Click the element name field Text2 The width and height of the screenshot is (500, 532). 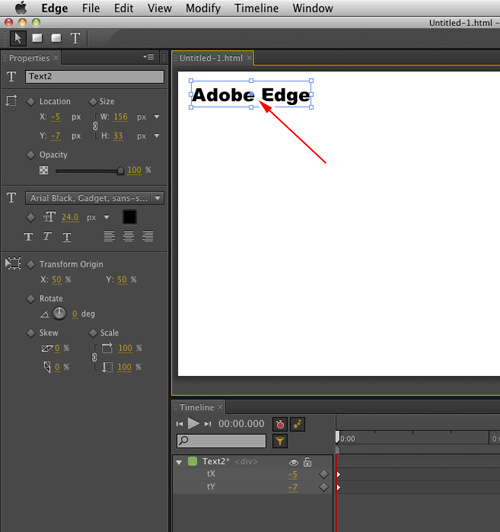tap(95, 77)
